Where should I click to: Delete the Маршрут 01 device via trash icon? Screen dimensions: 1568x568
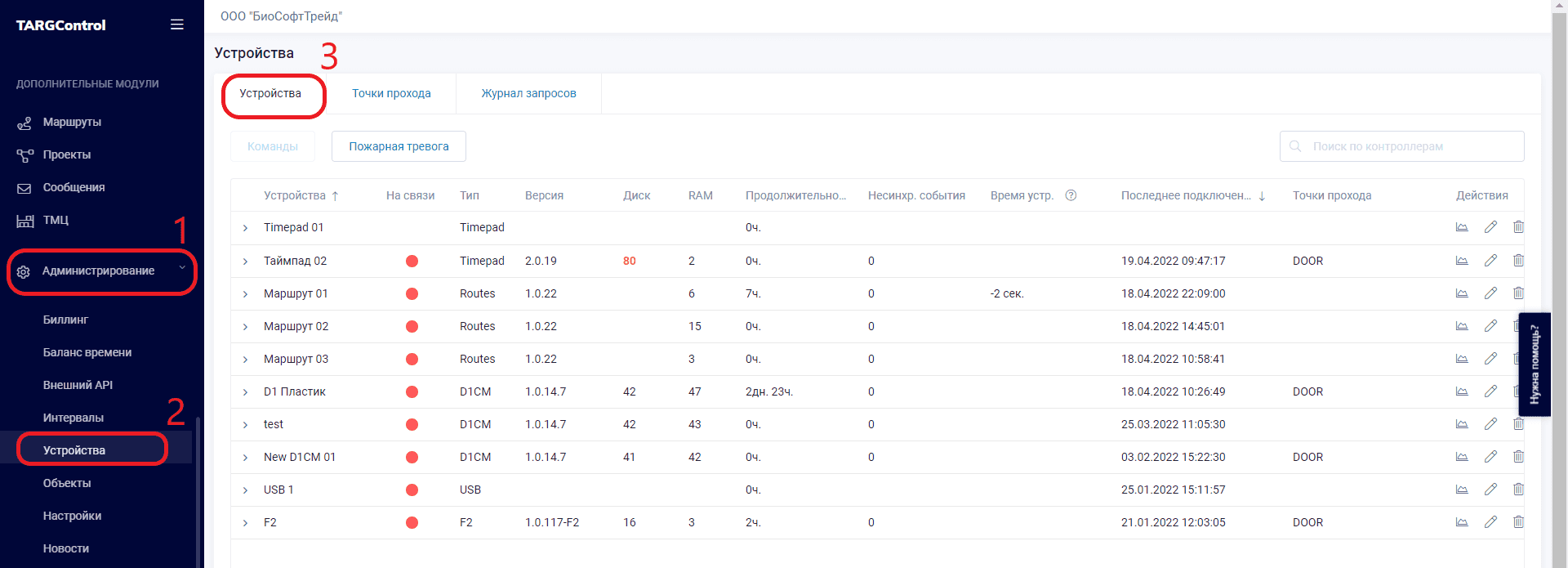(x=1518, y=293)
